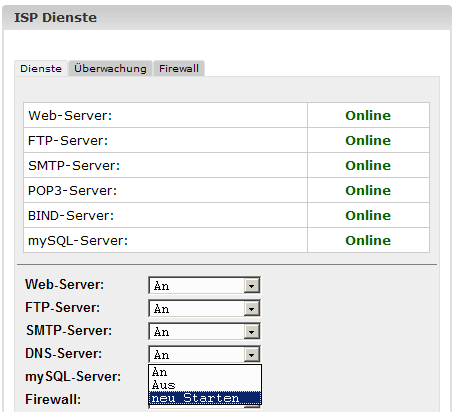Click the 'Web-Server:' table row label
Image resolution: width=454 pixels, height=412 pixels.
tap(70, 116)
